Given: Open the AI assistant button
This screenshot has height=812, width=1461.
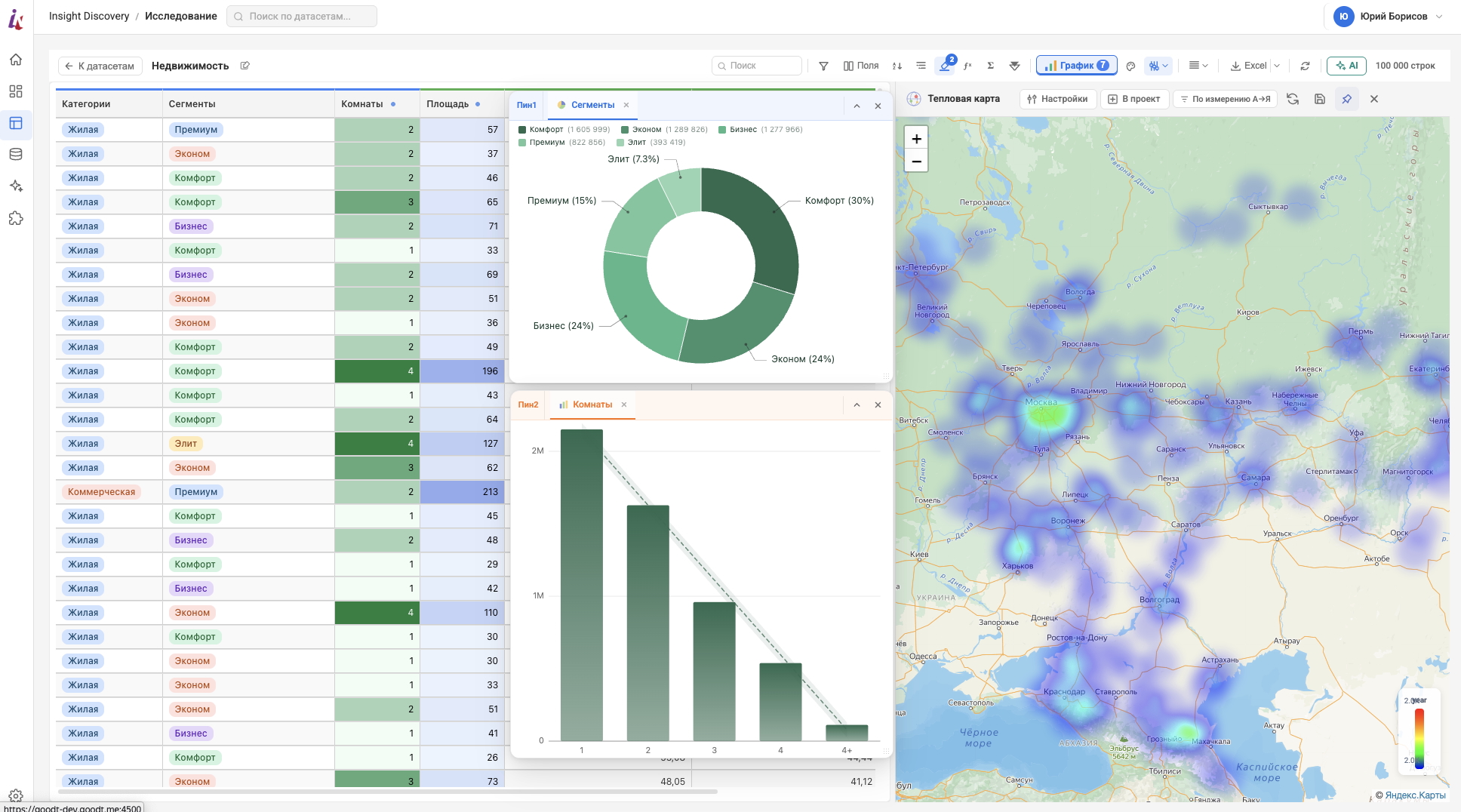Looking at the screenshot, I should coord(1346,66).
